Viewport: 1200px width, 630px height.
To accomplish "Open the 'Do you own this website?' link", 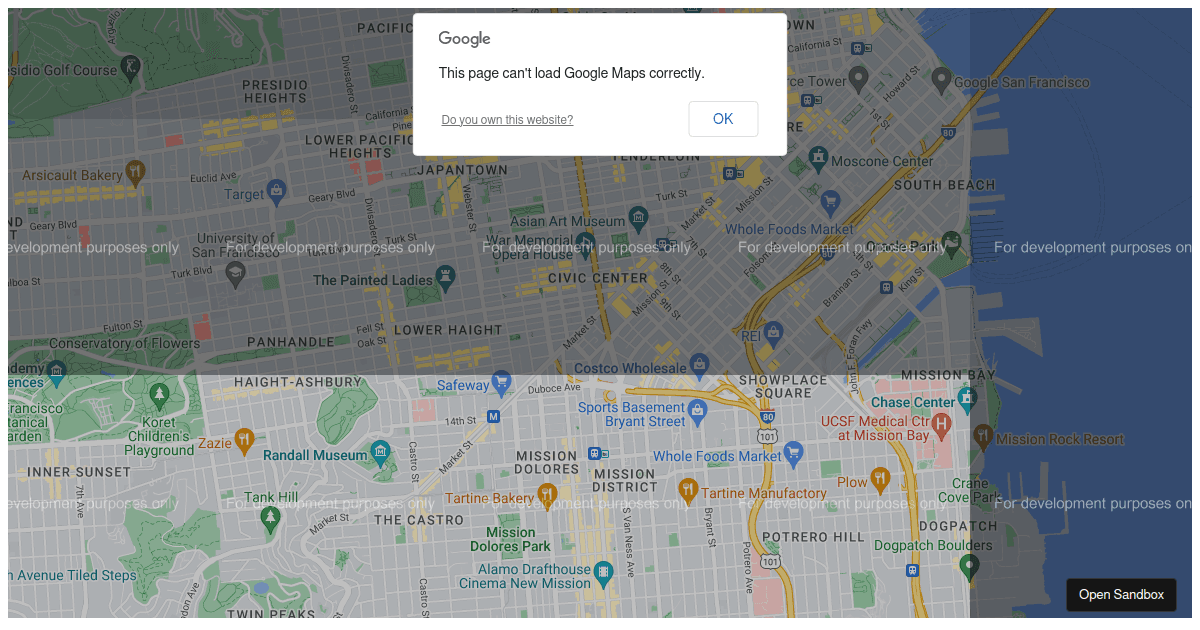I will [x=507, y=120].
